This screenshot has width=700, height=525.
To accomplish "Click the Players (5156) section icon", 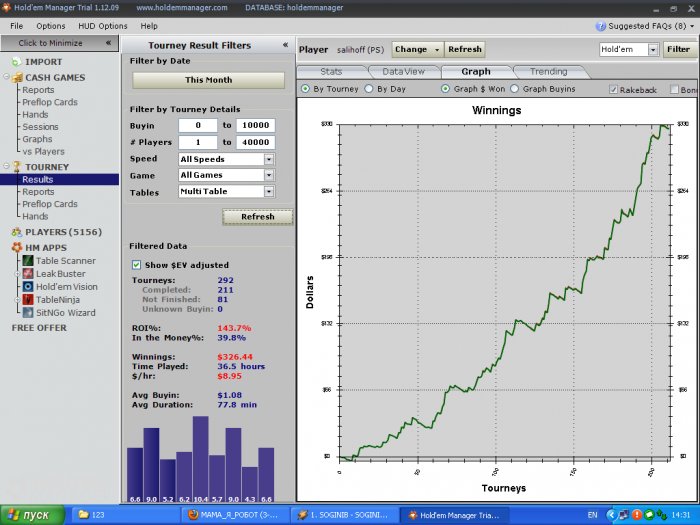I will pyautogui.click(x=16, y=232).
